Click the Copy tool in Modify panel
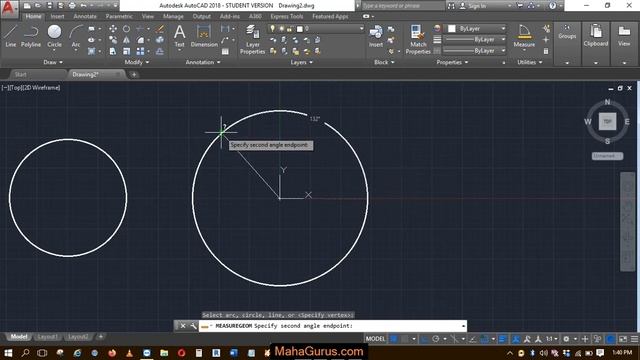Viewport: 640px width, 360px height. coord(113,40)
